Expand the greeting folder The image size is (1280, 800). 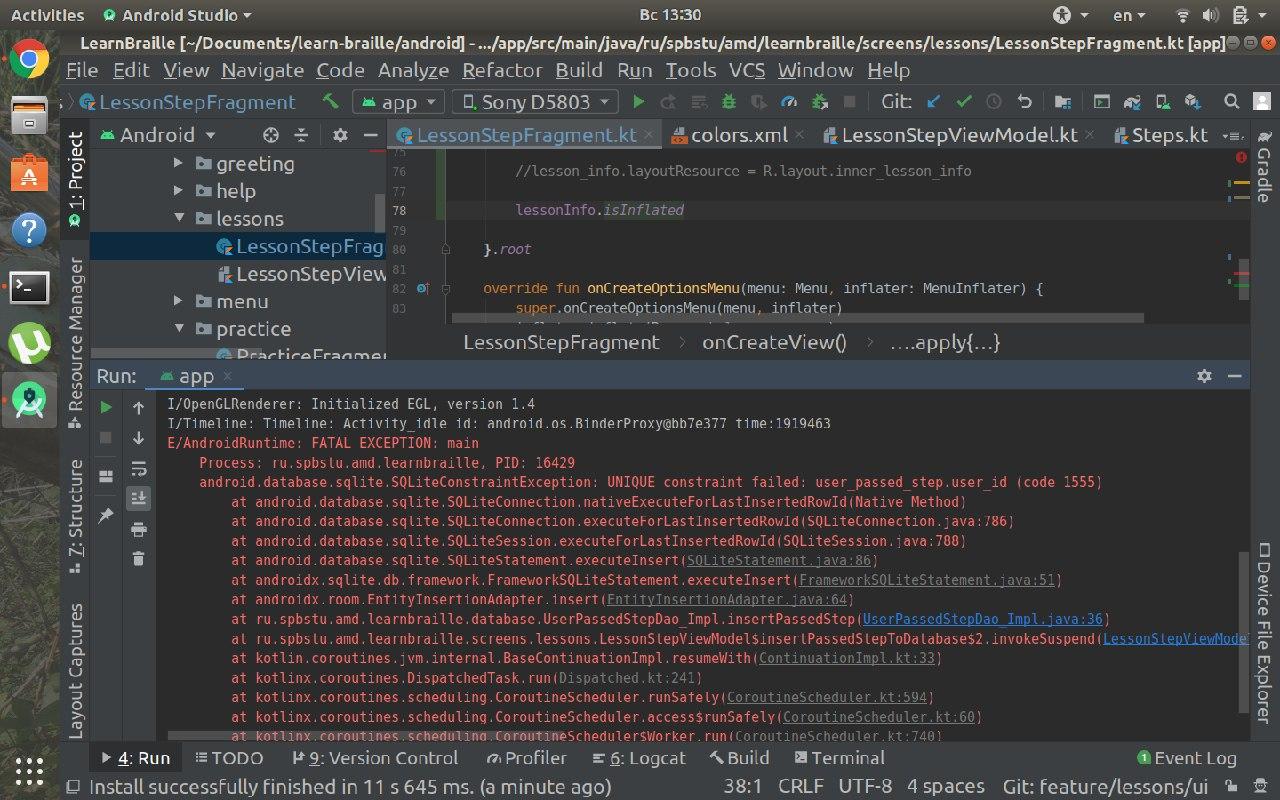pyautogui.click(x=178, y=163)
